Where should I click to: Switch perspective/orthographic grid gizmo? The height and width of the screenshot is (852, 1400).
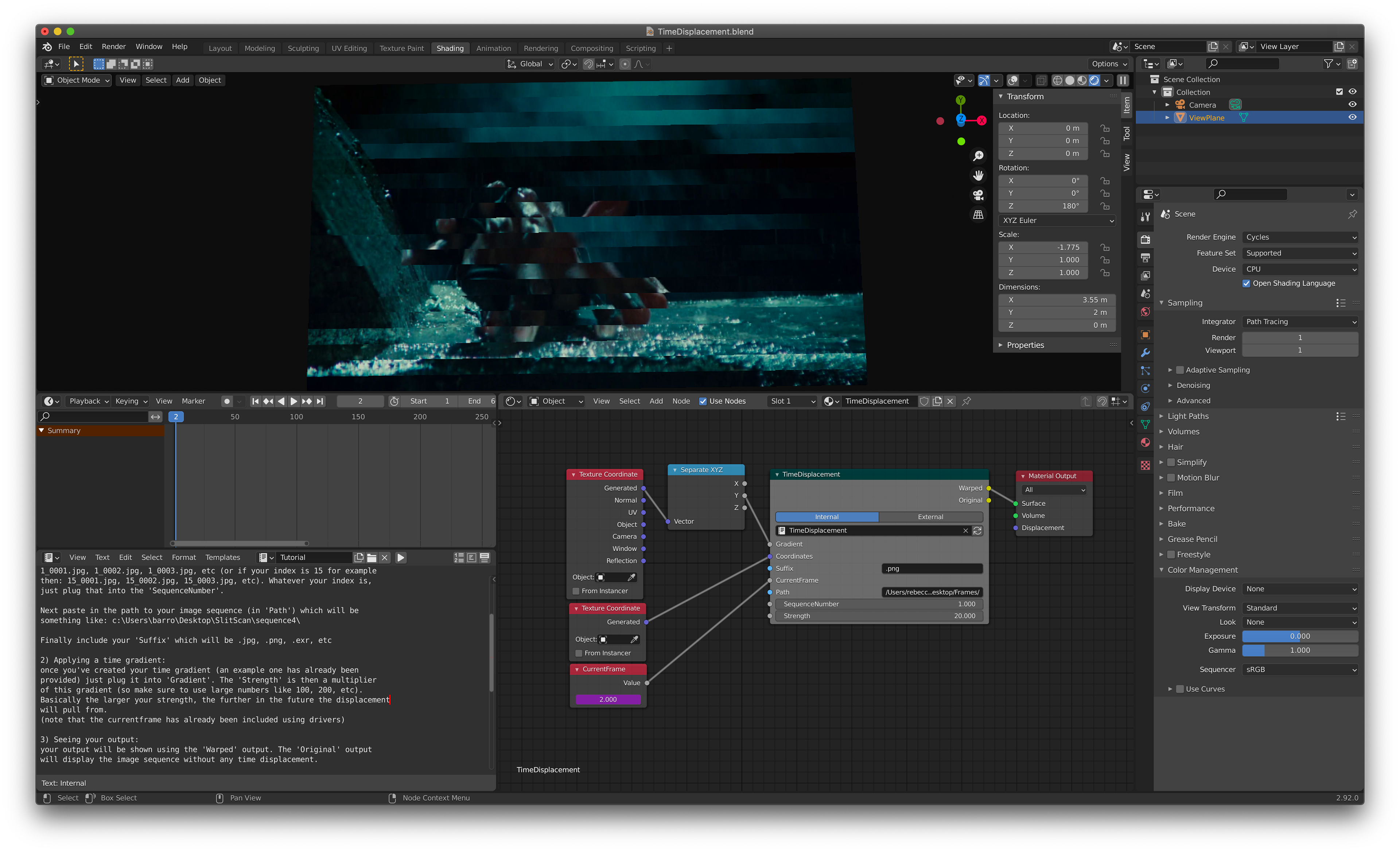point(978,215)
